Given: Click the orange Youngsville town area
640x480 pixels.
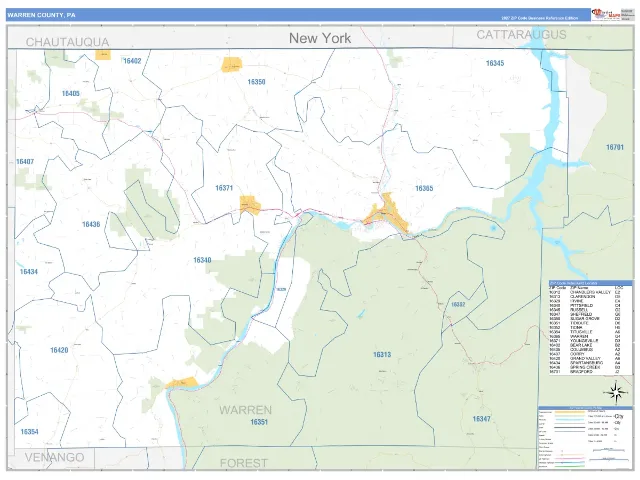Looking at the screenshot, I should pyautogui.click(x=250, y=205).
